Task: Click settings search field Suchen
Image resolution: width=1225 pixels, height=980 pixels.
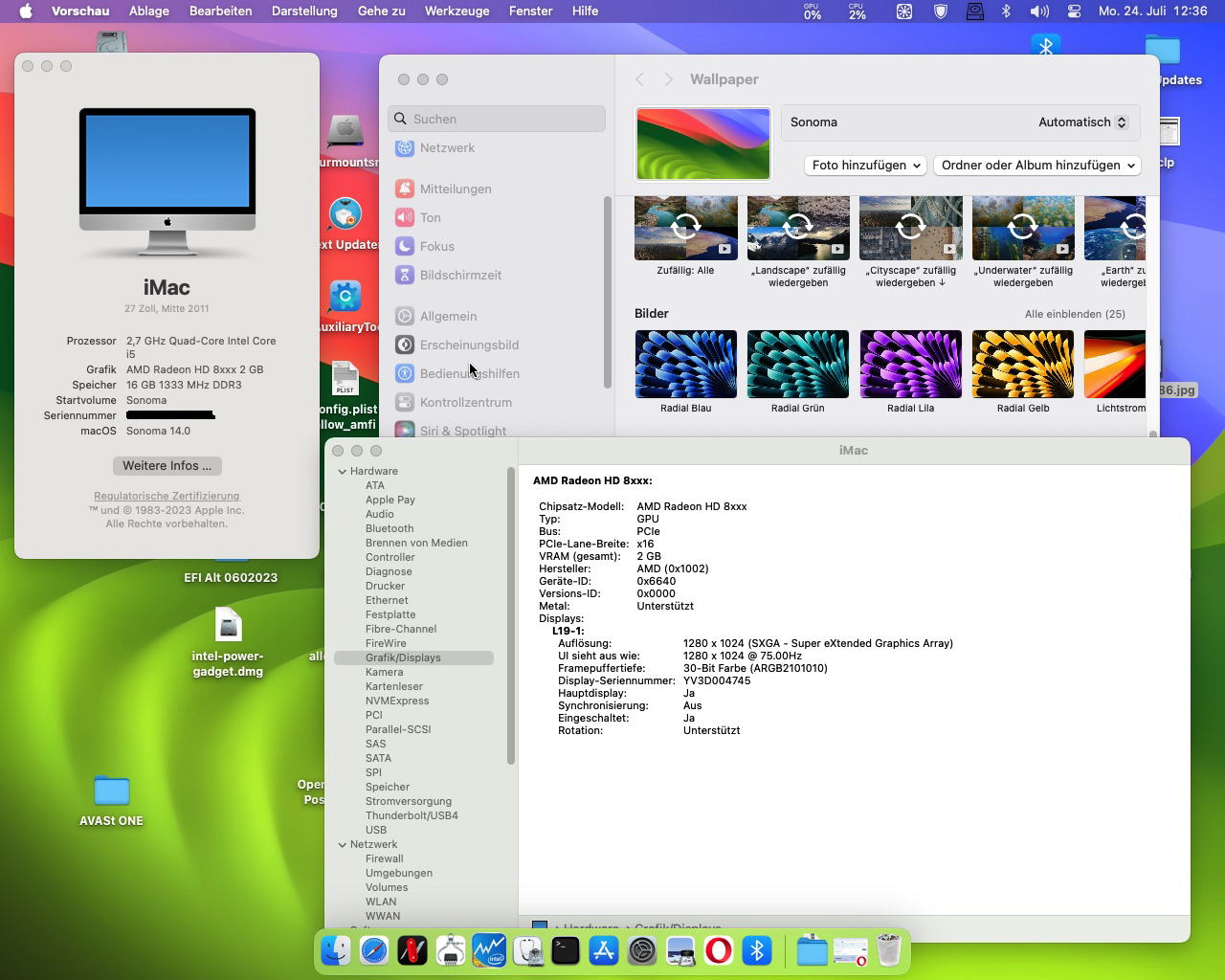Action: point(497,119)
